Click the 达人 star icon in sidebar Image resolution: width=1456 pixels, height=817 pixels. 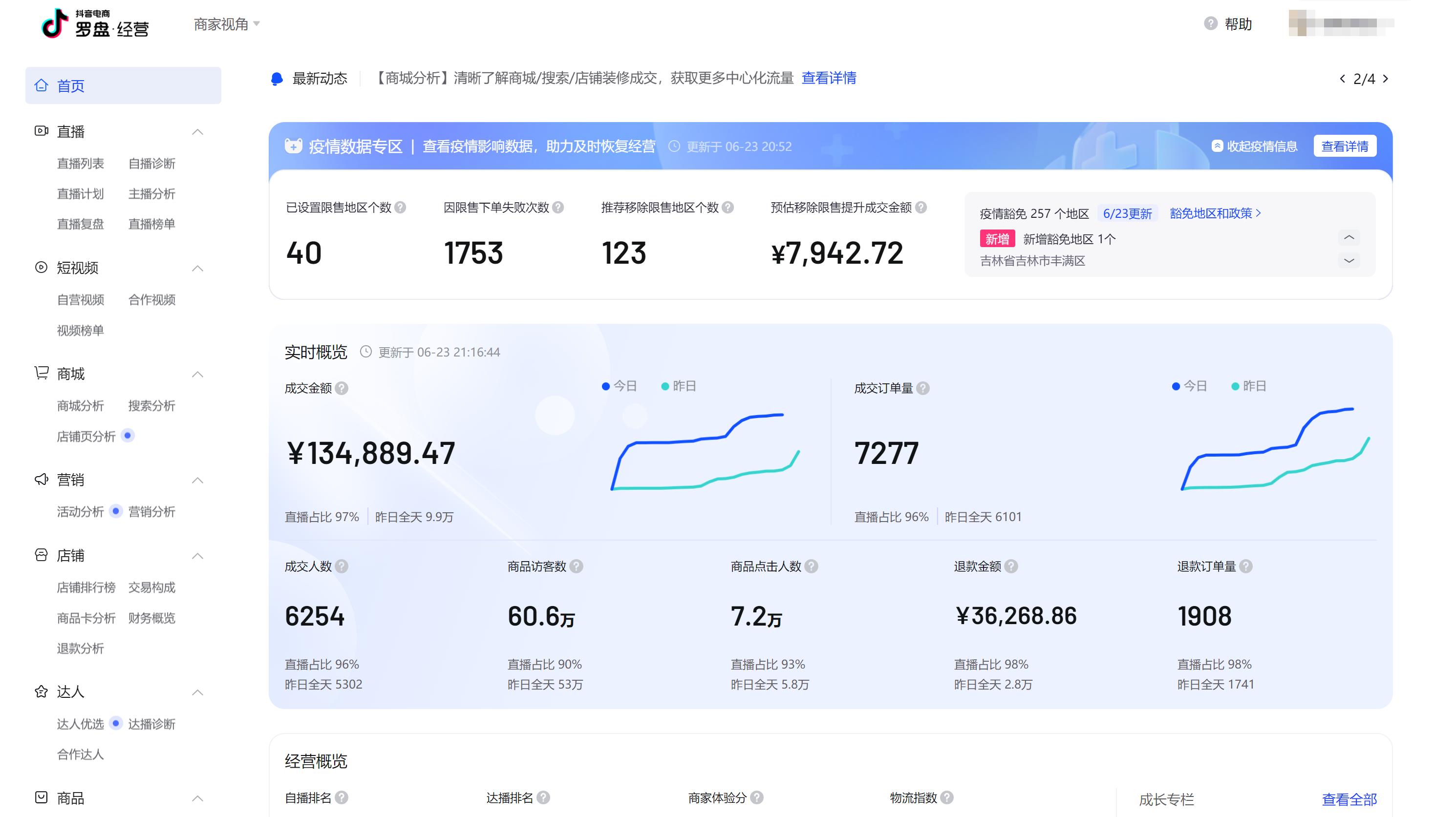pyautogui.click(x=41, y=691)
